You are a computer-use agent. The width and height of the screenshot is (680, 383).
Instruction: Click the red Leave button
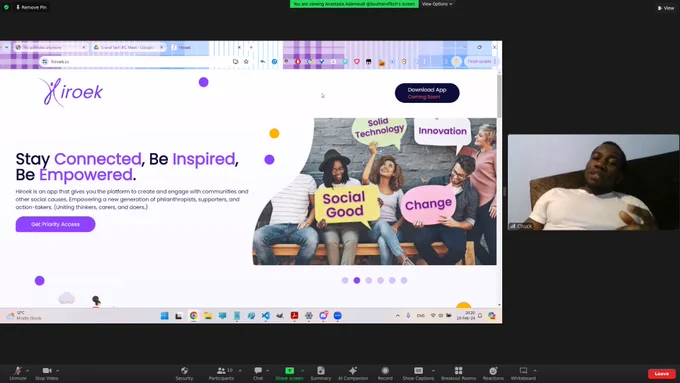coord(662,373)
